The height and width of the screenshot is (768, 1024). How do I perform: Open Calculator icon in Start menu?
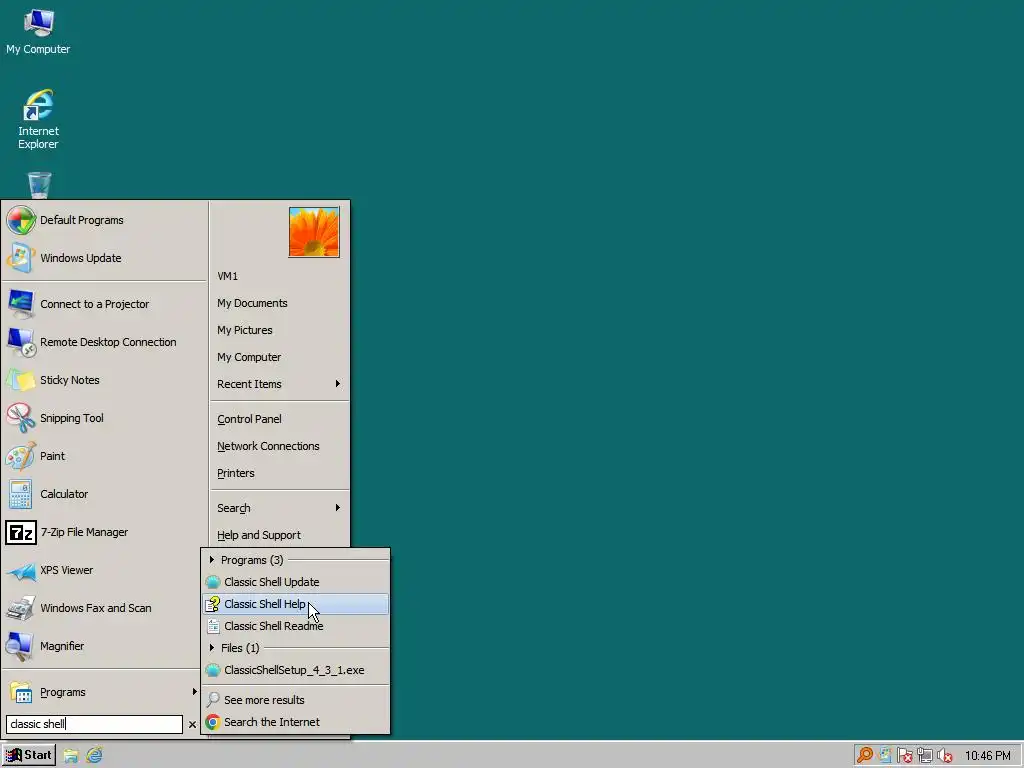point(21,494)
